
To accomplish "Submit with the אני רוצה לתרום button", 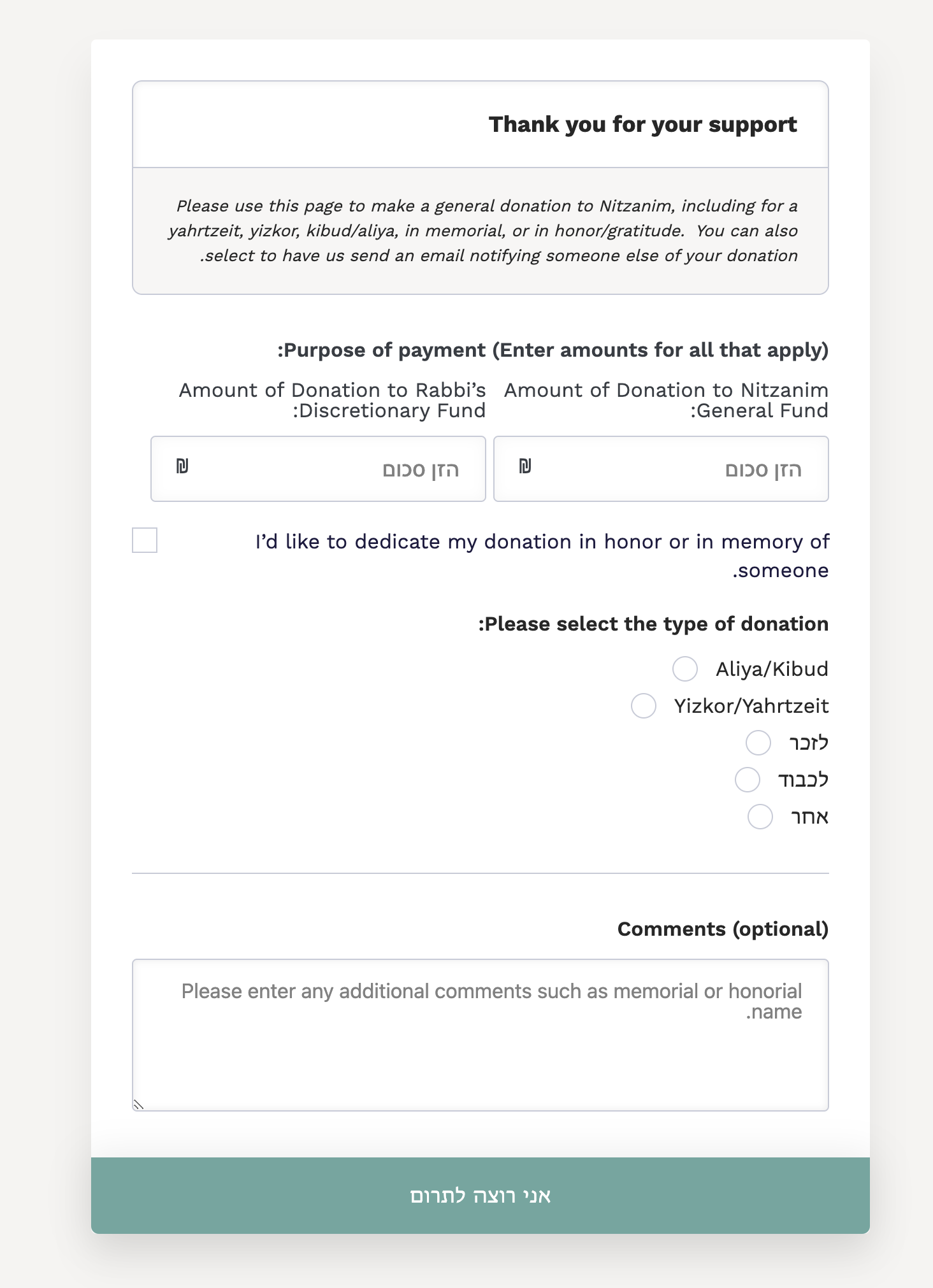I will [x=481, y=1196].
